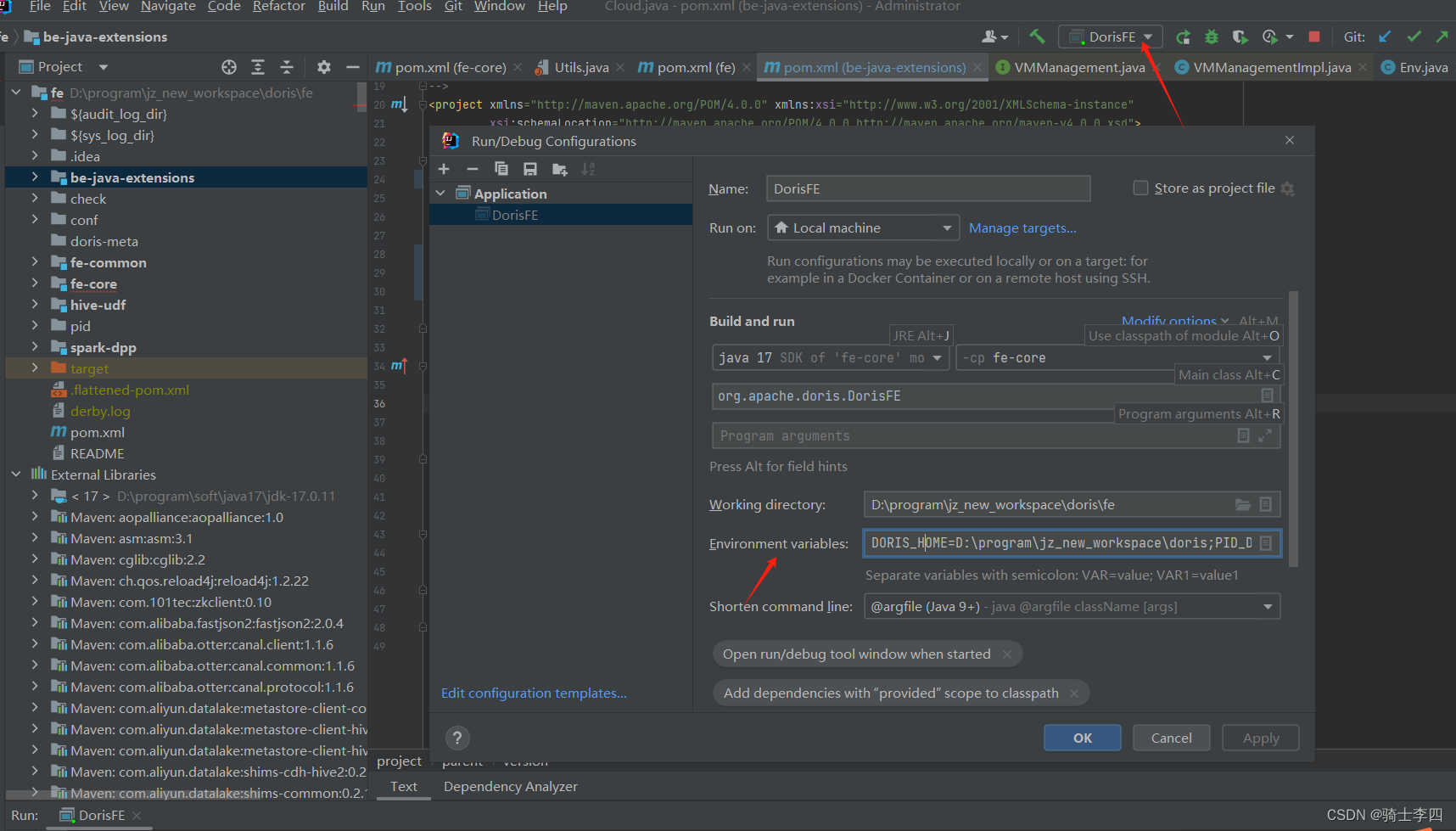Create a new configuration folder
This screenshot has width=1456, height=831.
pyautogui.click(x=559, y=169)
